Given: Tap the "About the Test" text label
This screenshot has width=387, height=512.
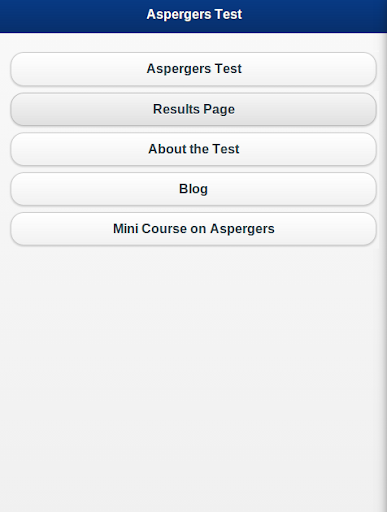Looking at the screenshot, I should (x=194, y=149).
